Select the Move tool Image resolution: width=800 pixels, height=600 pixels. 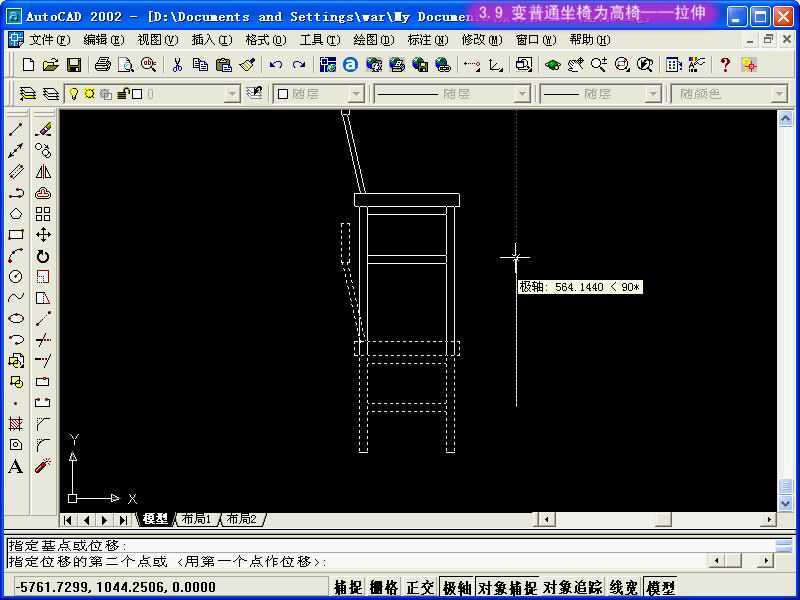click(x=43, y=235)
